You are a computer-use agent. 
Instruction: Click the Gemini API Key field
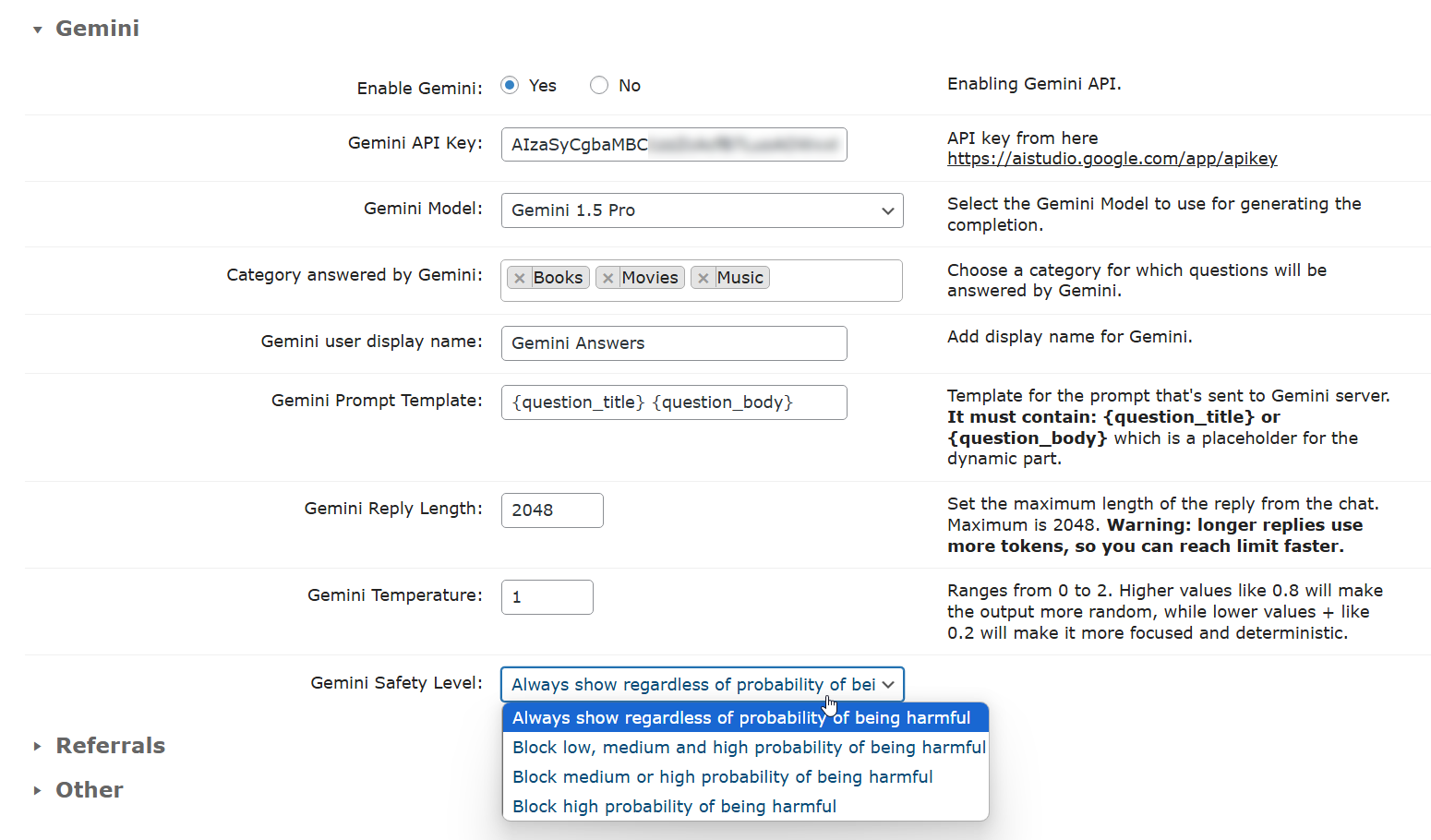coord(674,145)
